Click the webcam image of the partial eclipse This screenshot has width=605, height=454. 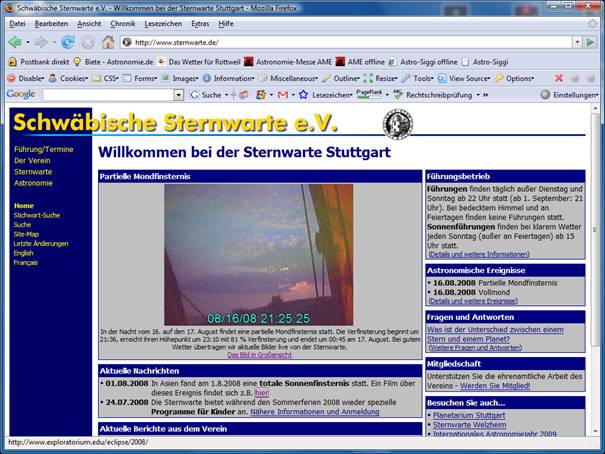259,255
